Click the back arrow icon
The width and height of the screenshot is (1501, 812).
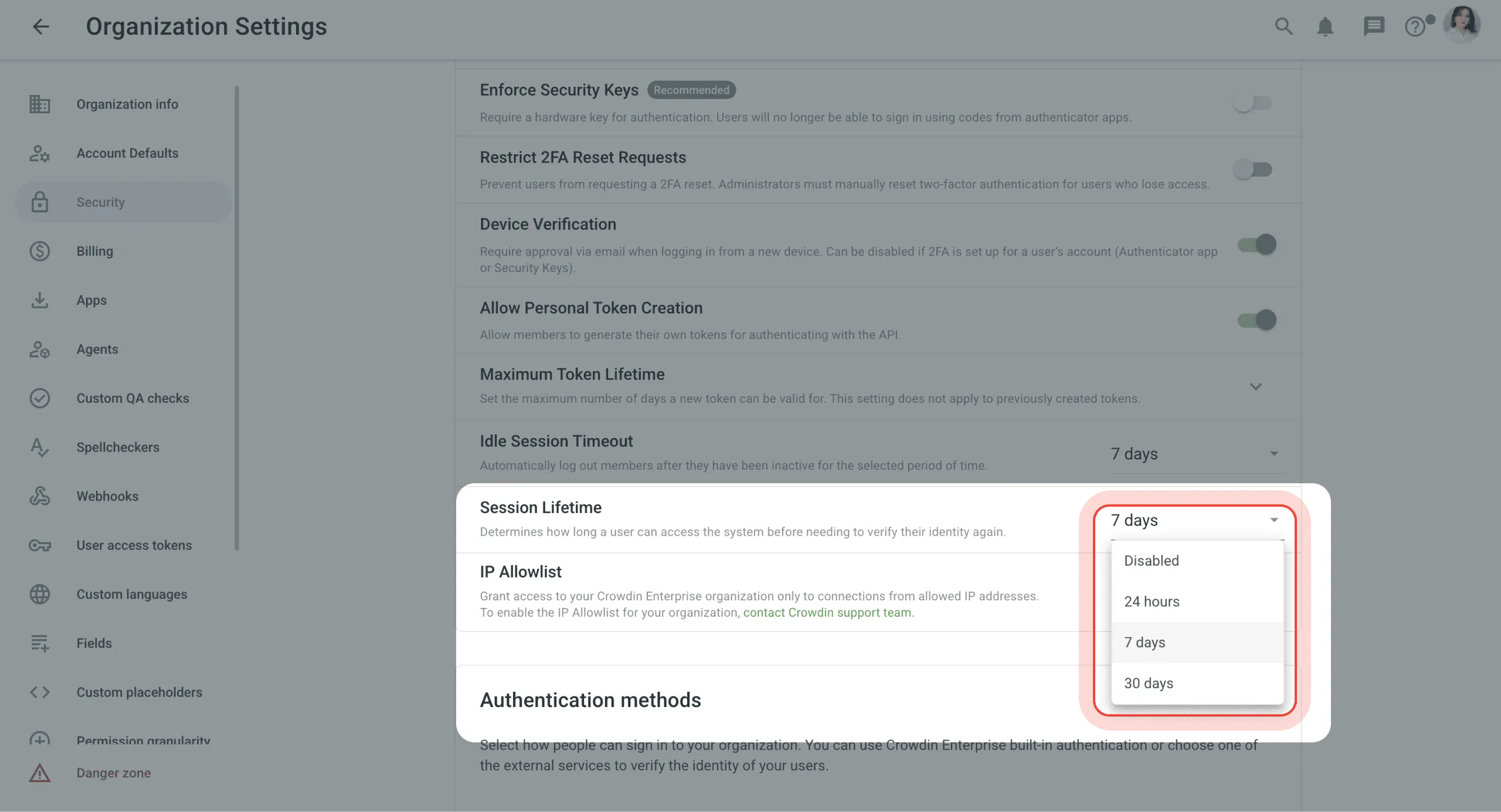click(x=40, y=26)
